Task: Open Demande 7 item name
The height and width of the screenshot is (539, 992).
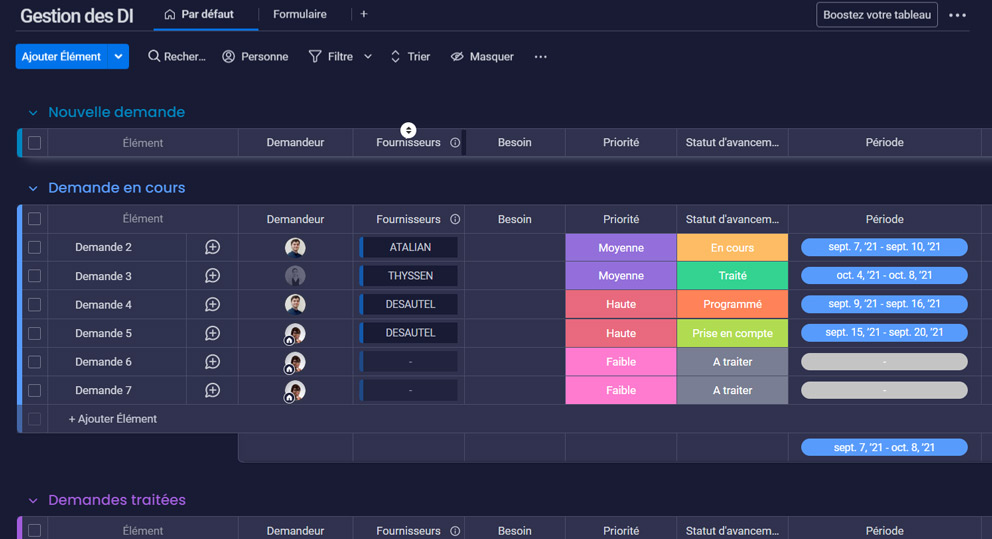Action: click(x=103, y=390)
